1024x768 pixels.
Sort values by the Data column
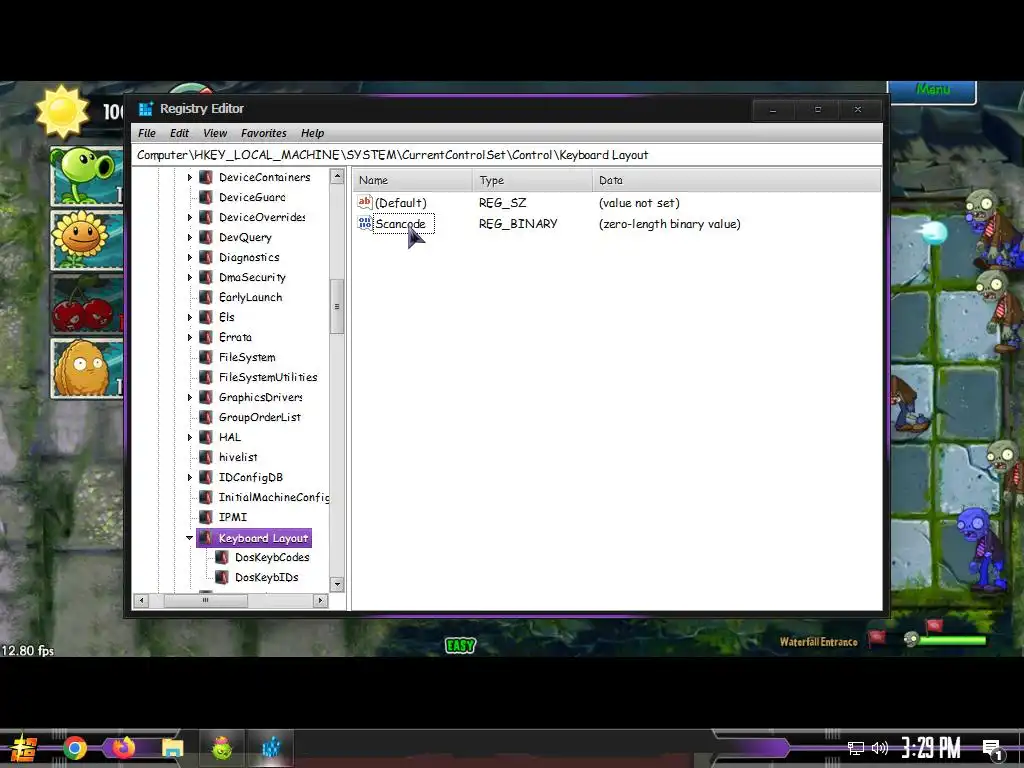pos(736,180)
